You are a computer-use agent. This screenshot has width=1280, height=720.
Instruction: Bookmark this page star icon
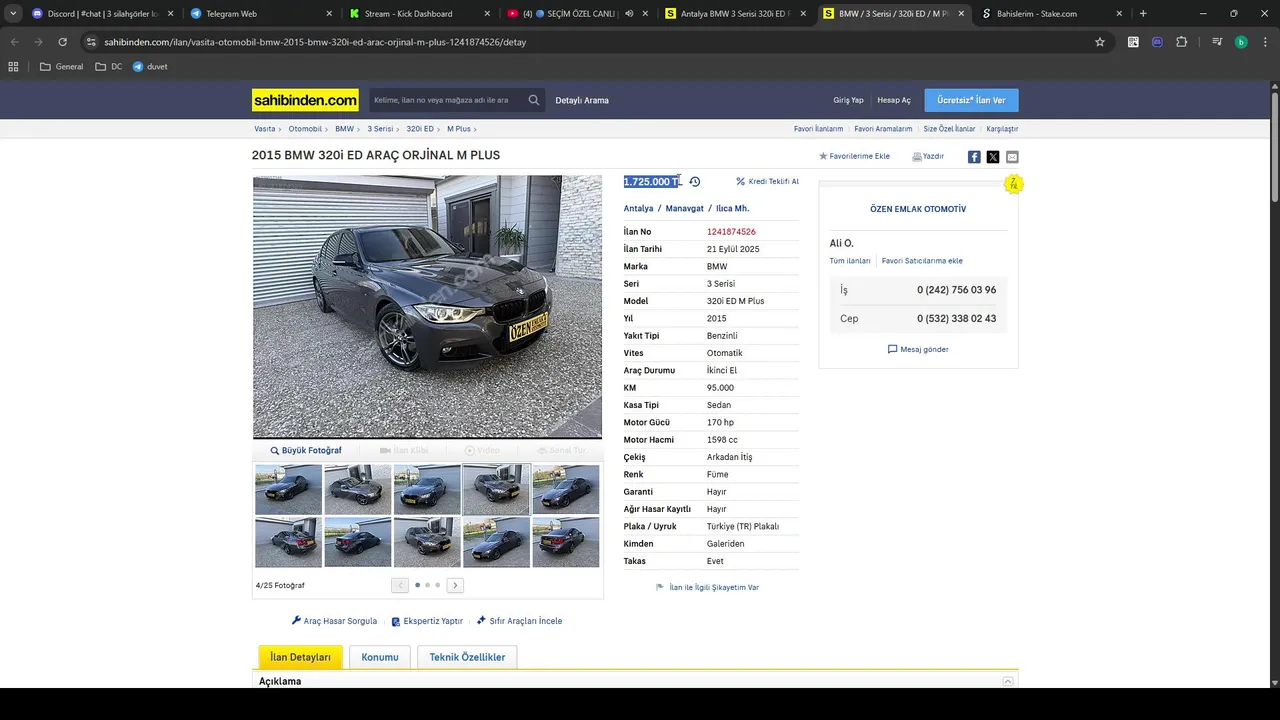coord(1100,42)
